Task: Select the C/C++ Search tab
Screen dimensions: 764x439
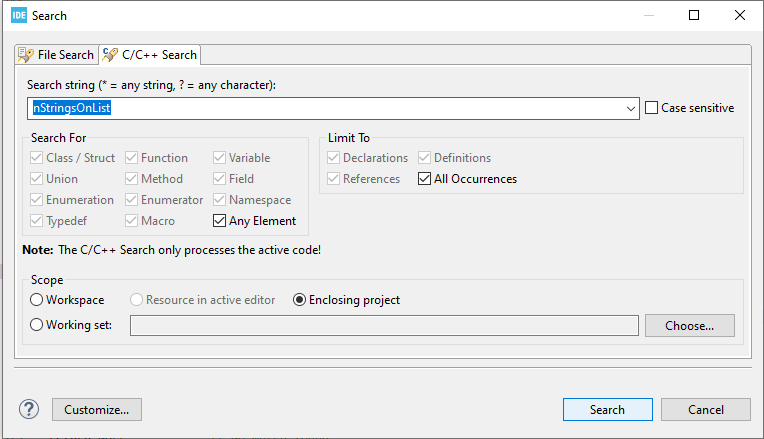Action: pos(150,55)
